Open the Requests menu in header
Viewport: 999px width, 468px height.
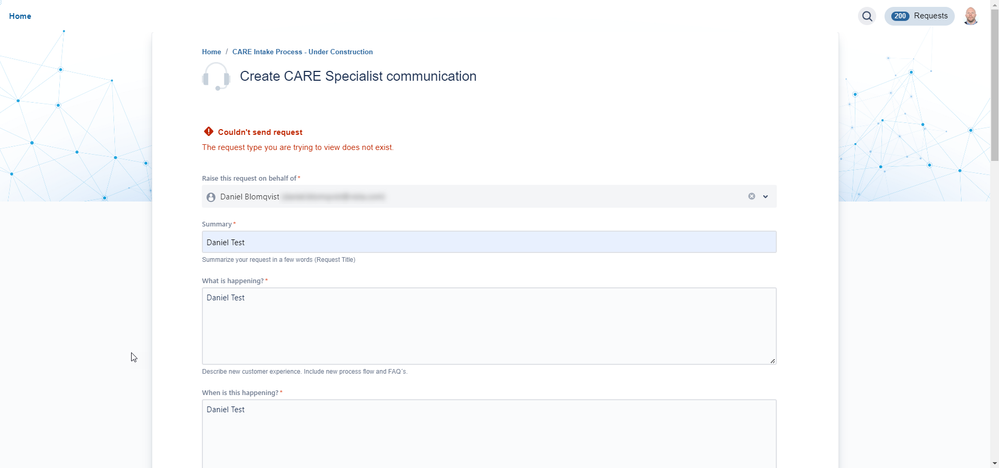(930, 16)
